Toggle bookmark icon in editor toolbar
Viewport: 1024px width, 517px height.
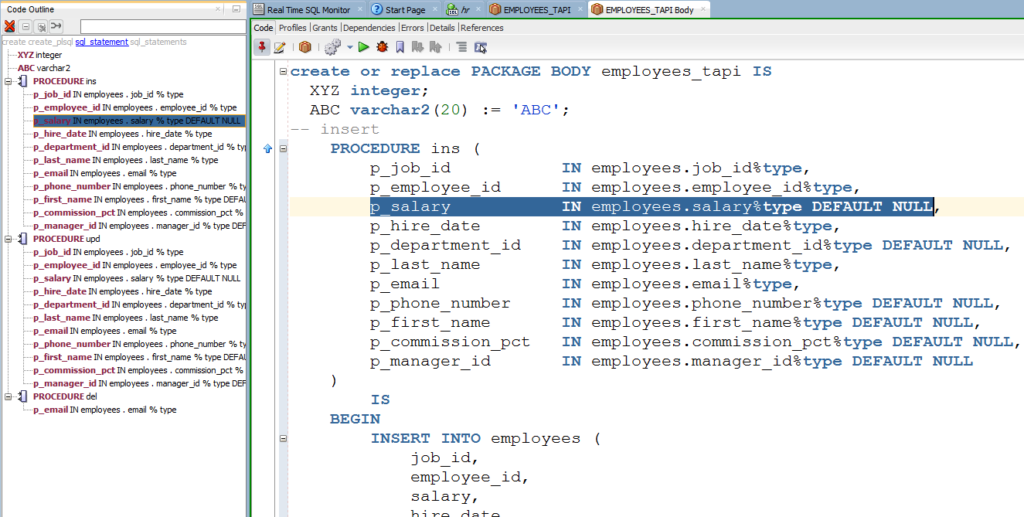pyautogui.click(x=400, y=47)
